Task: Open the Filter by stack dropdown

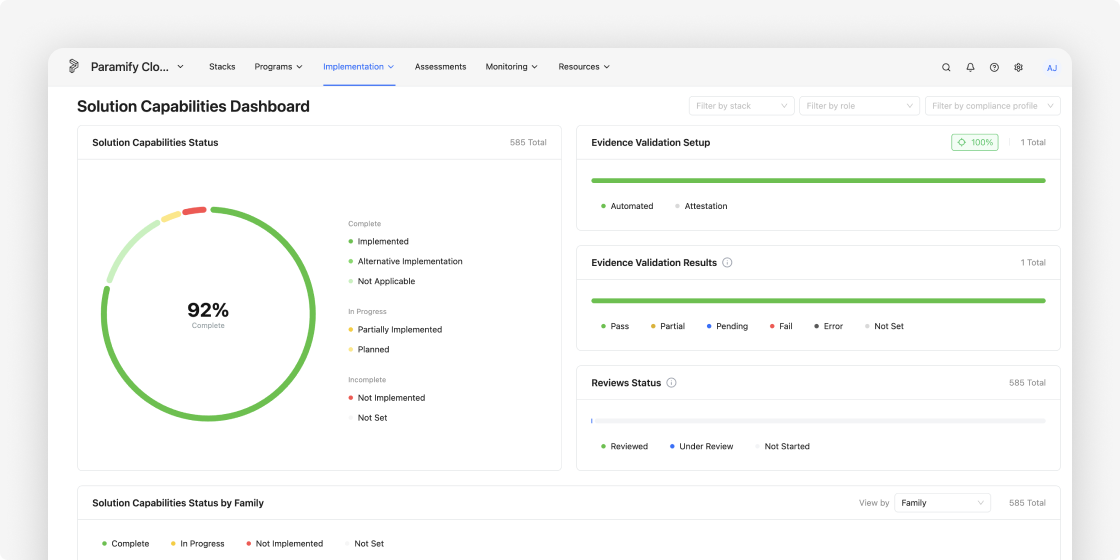Action: (x=741, y=106)
